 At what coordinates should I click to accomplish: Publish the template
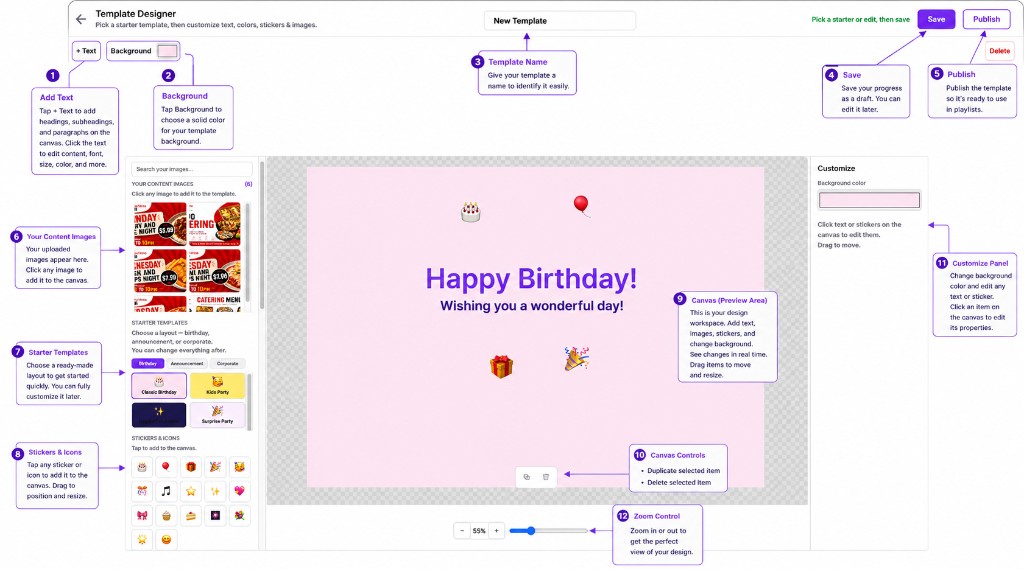pyautogui.click(x=986, y=19)
